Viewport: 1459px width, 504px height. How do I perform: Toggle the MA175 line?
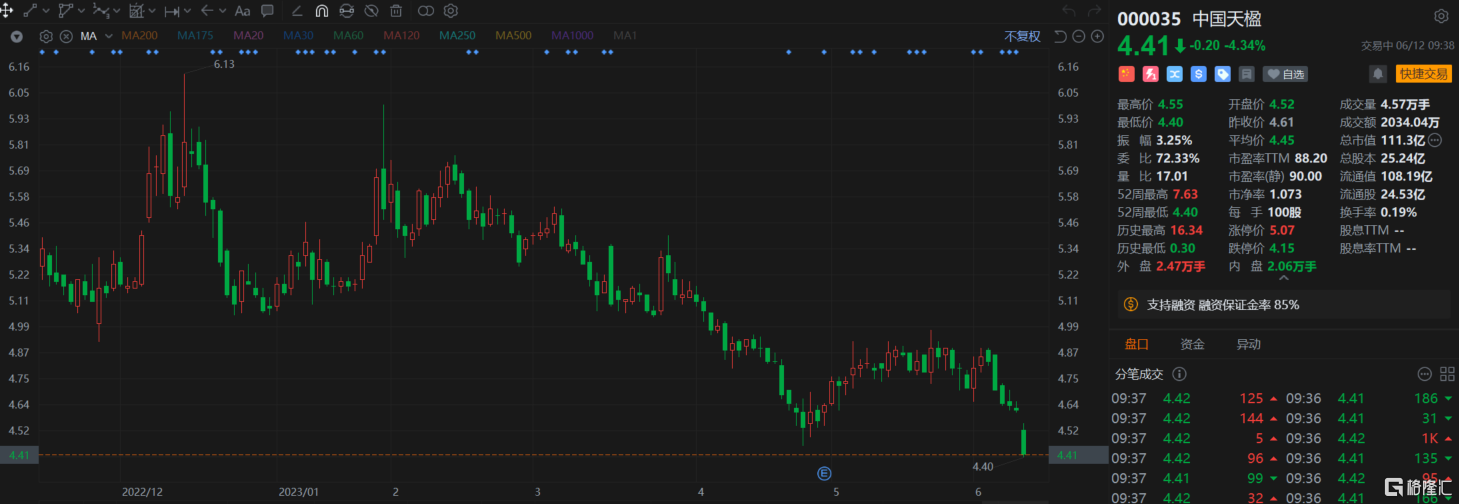[195, 36]
